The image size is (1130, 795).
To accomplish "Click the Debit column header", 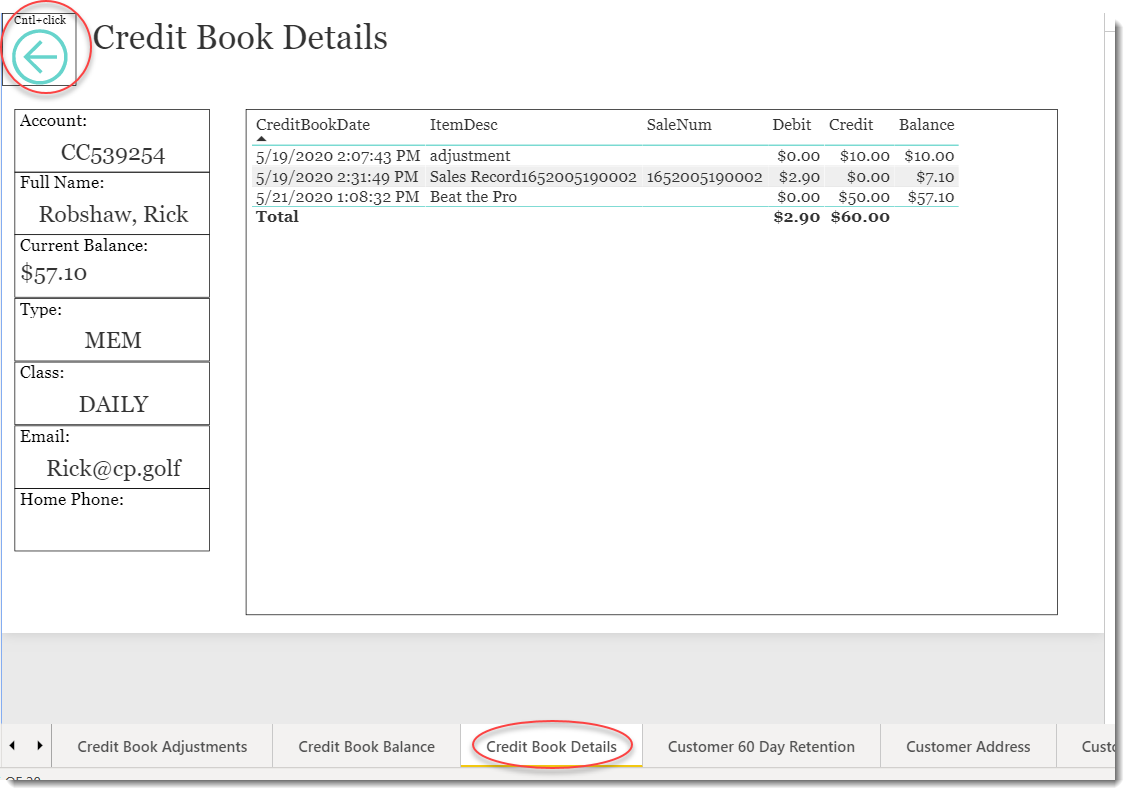I will [x=791, y=125].
